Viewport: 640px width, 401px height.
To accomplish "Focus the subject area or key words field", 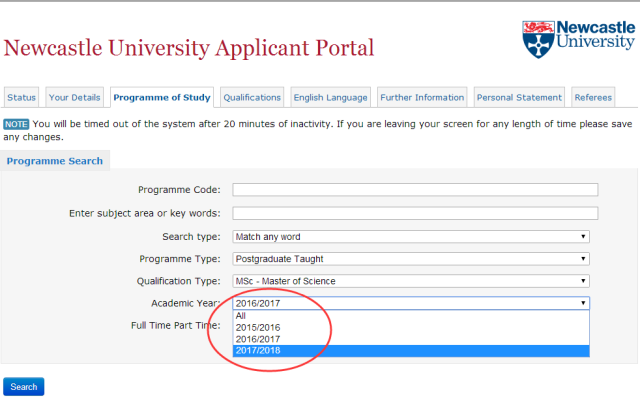I will click(x=415, y=213).
